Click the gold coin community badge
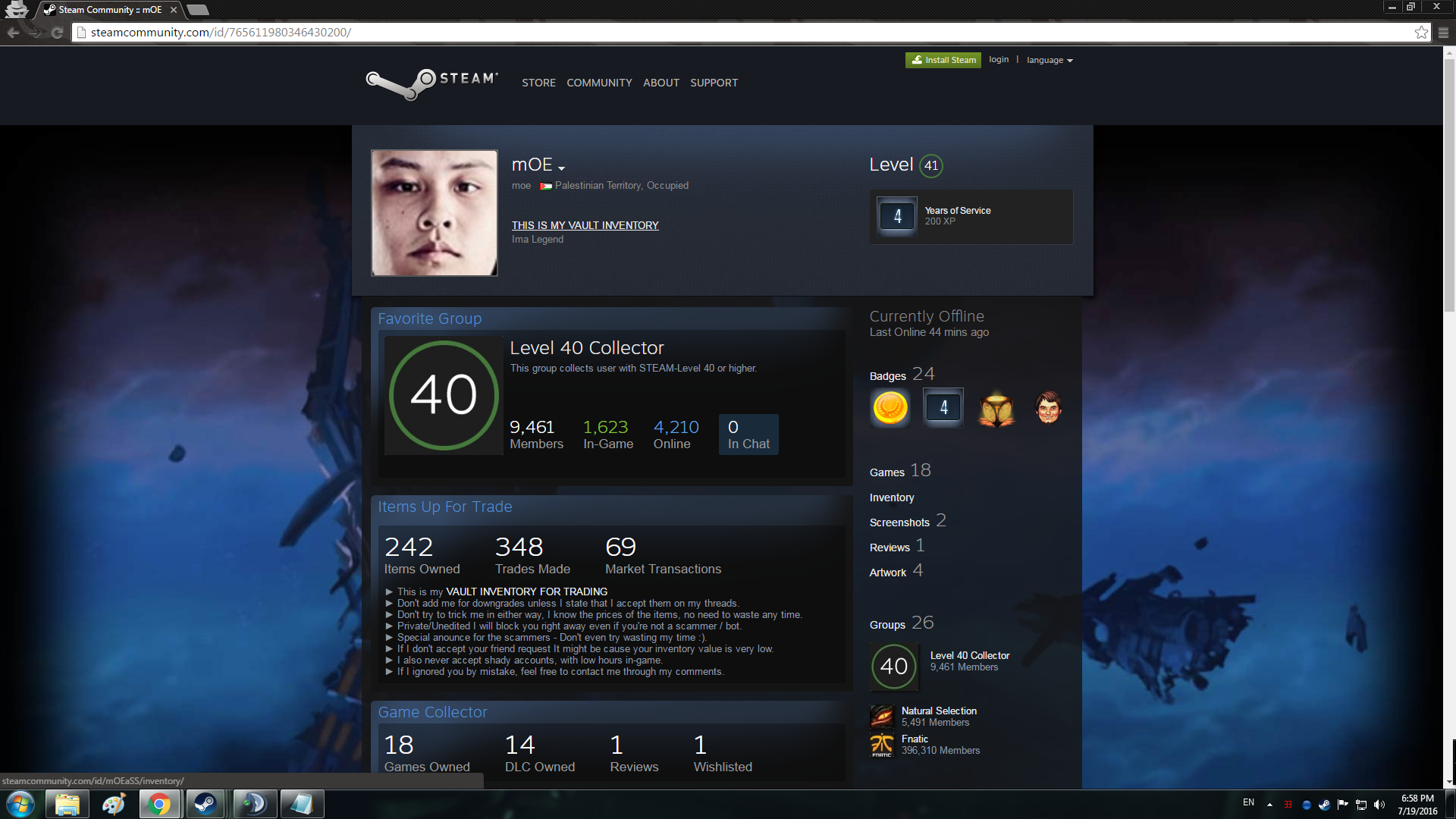1456x819 pixels. [890, 408]
